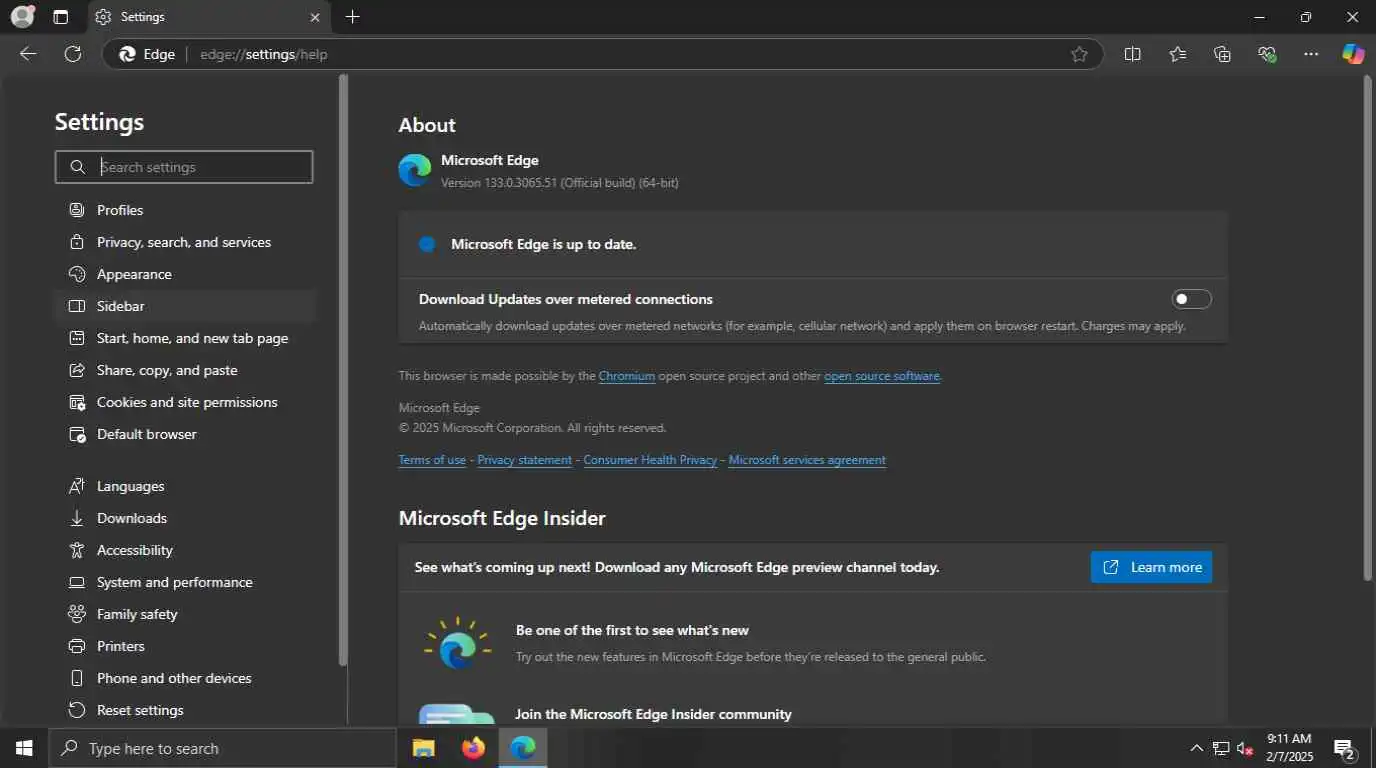Open the tab actions menu icon
The width and height of the screenshot is (1376, 768).
click(x=61, y=17)
